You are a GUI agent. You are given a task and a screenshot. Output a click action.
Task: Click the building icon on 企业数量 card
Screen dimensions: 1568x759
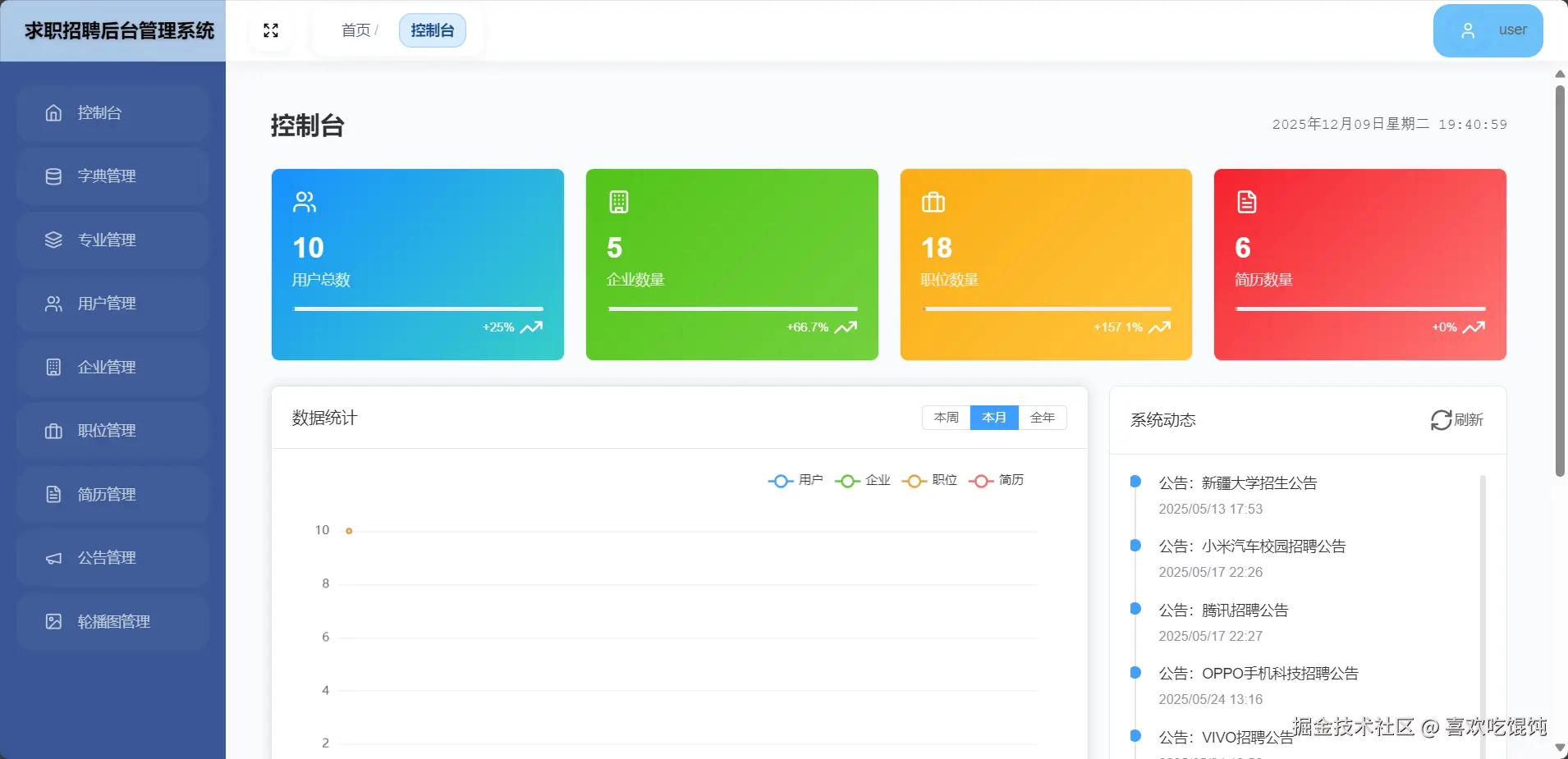point(619,202)
